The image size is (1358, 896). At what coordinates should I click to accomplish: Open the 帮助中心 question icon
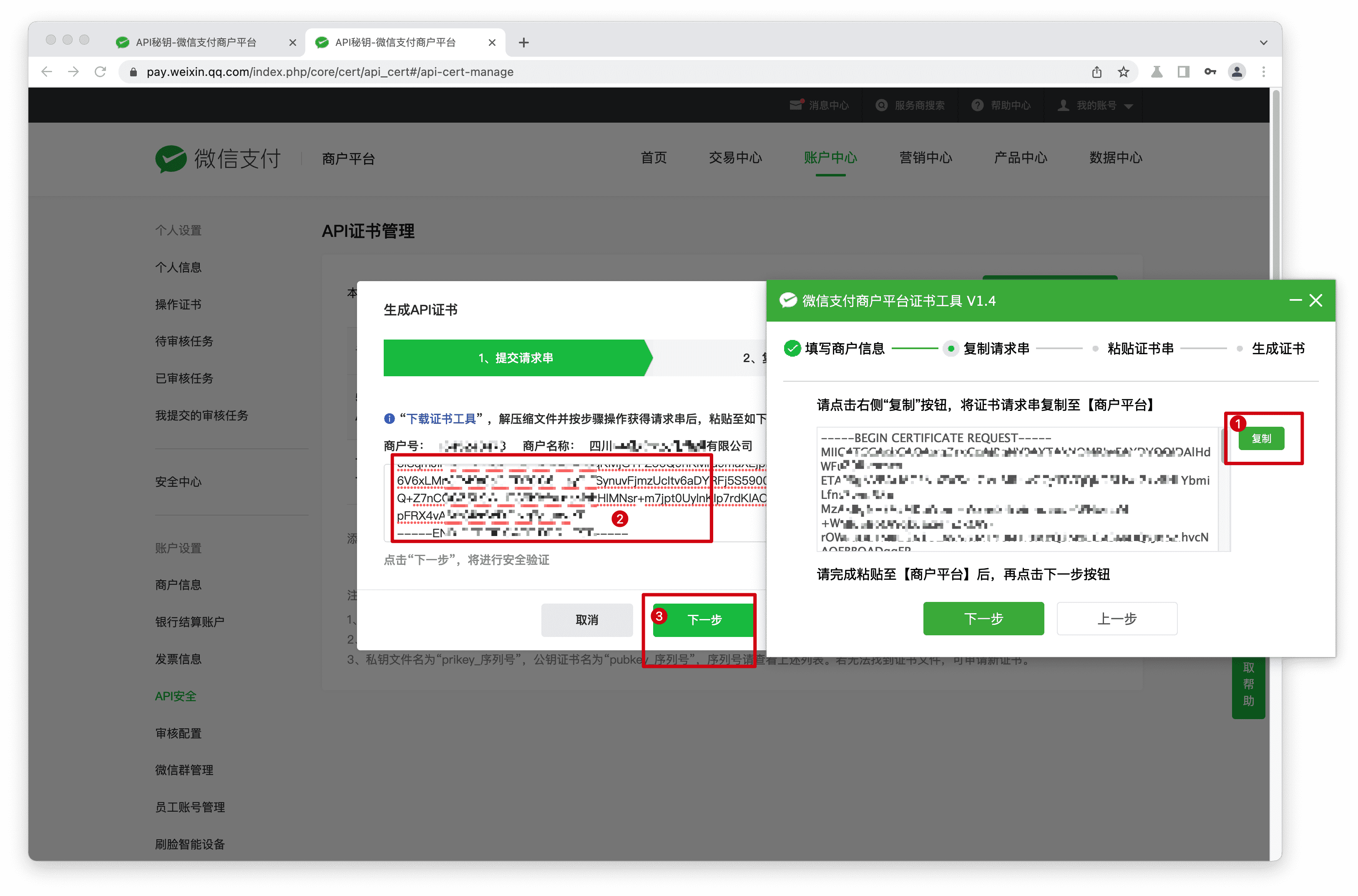977,105
